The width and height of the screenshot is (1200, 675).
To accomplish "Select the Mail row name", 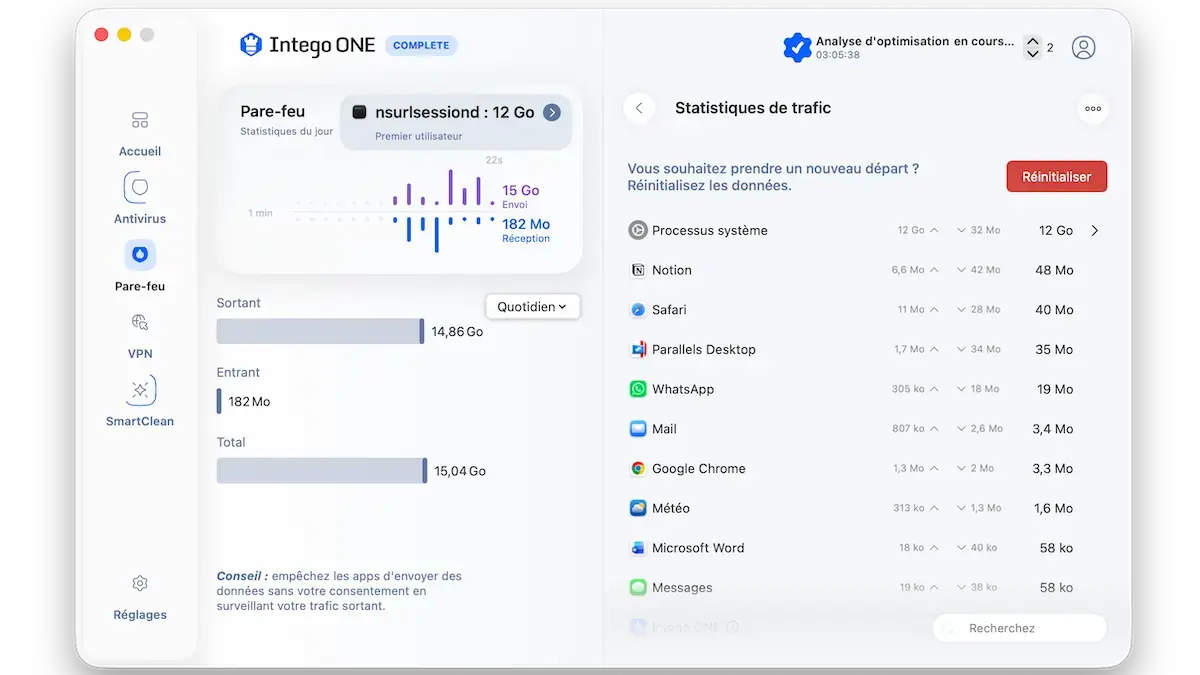I will [x=664, y=429].
